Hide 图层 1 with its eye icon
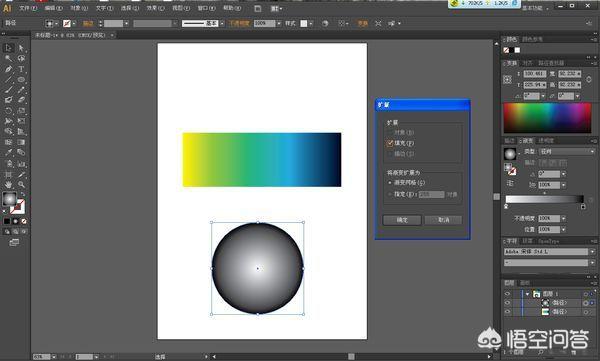The height and width of the screenshot is (361, 600). pos(508,294)
